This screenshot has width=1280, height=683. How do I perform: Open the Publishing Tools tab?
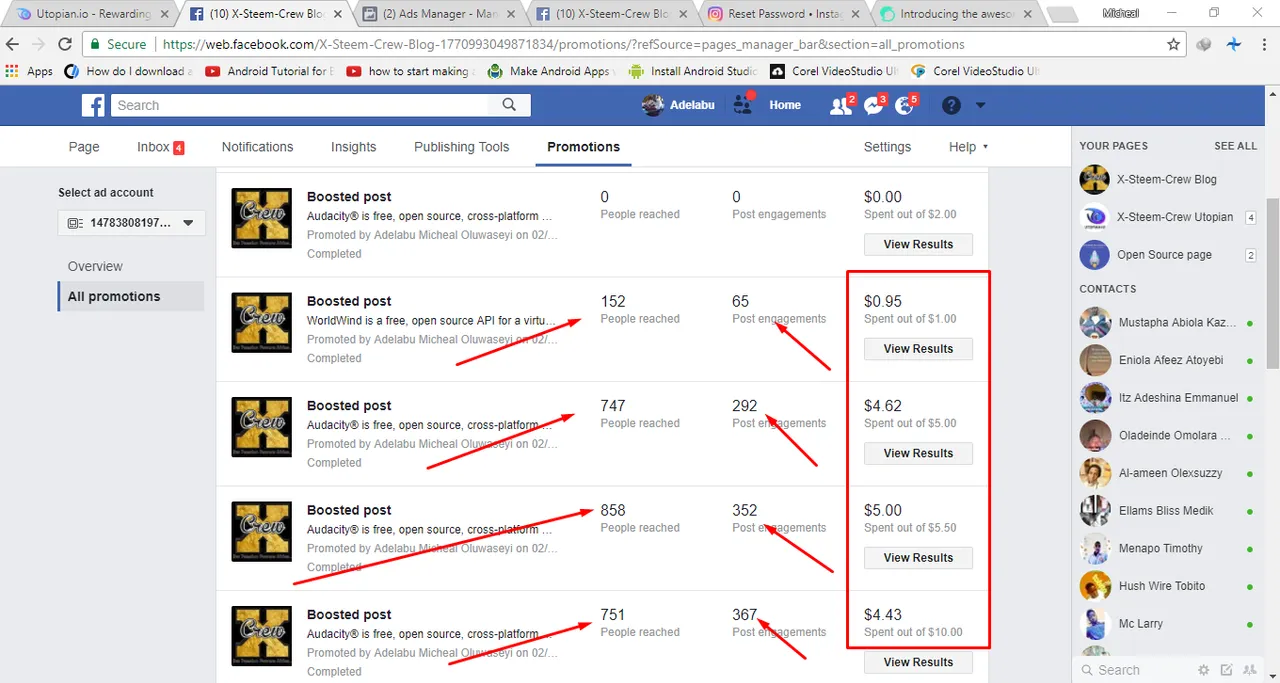coord(461,147)
